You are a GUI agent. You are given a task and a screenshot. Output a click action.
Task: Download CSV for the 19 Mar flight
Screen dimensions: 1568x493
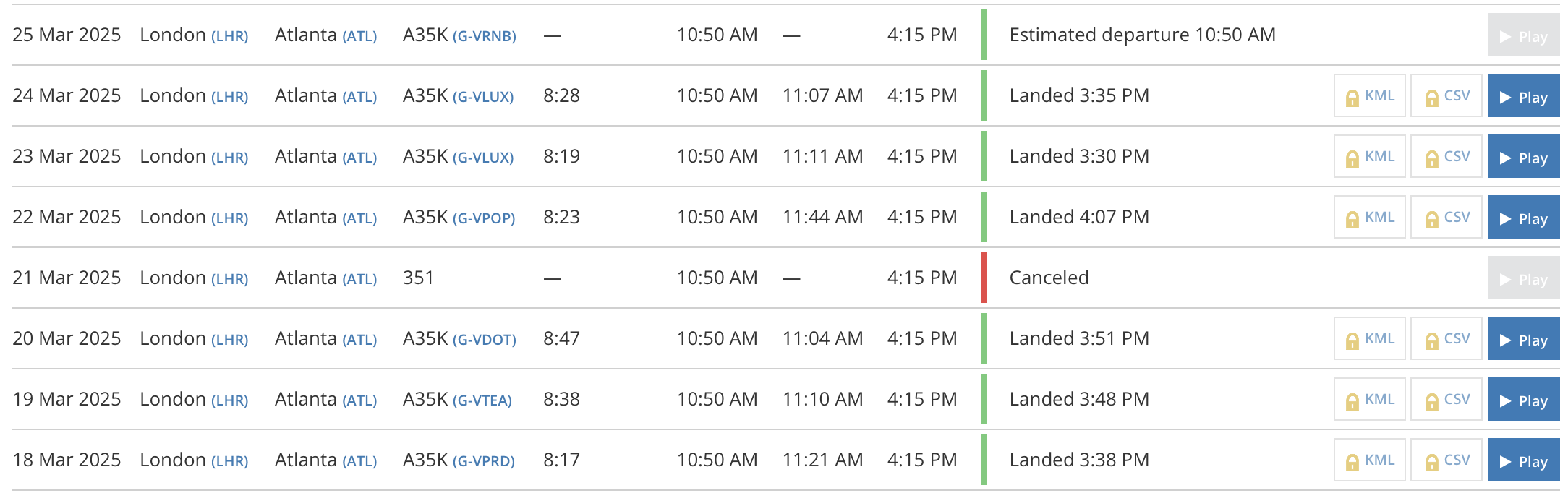click(1446, 399)
